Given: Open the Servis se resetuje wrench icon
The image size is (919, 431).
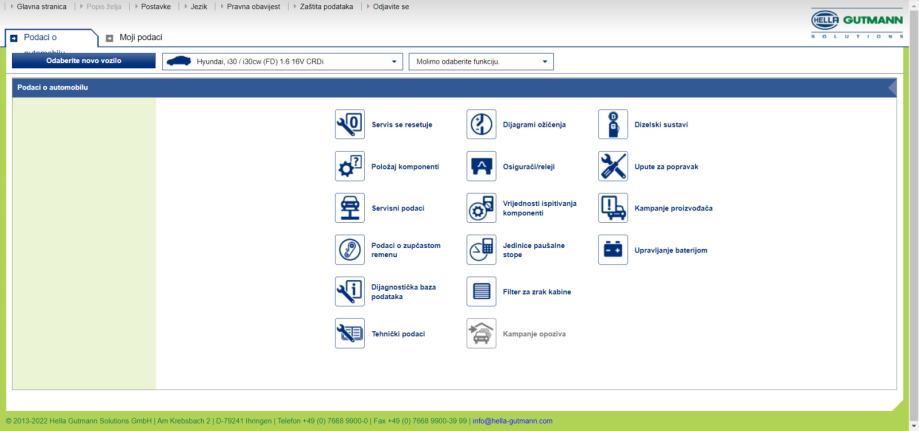Looking at the screenshot, I should pyautogui.click(x=349, y=124).
